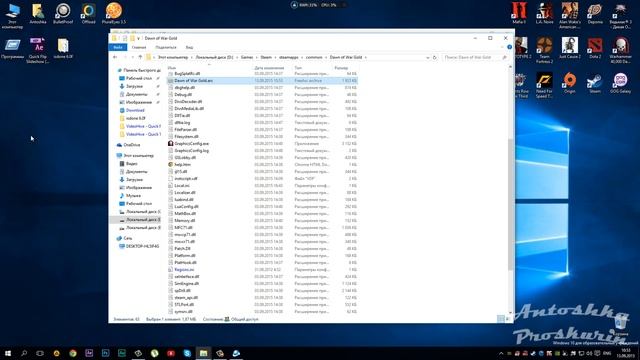Viewport: 640px width, 360px height.
Task: Open the Warhammer 40,000 desktop shortcut
Action: point(620,50)
